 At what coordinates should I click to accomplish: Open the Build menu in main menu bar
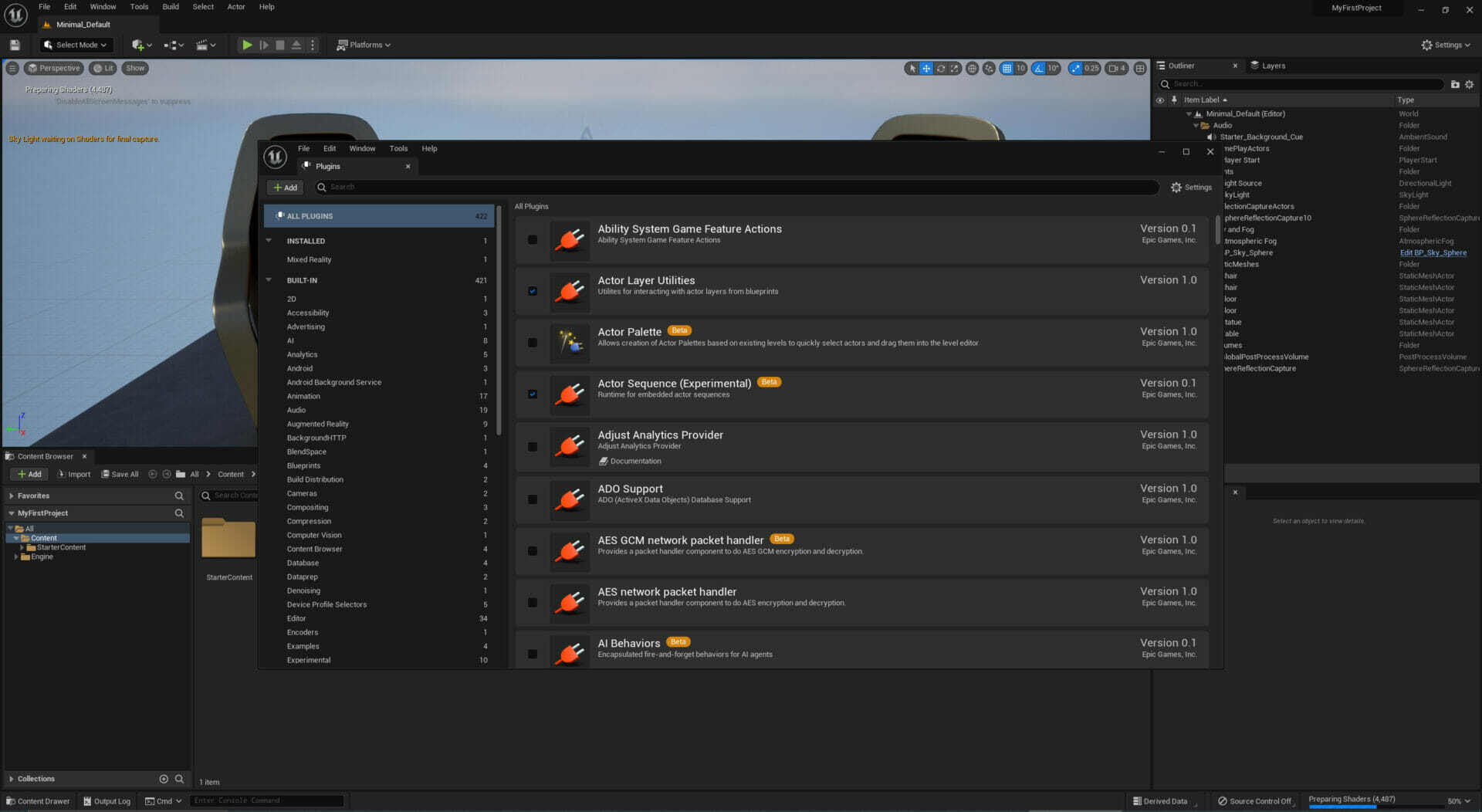171,7
